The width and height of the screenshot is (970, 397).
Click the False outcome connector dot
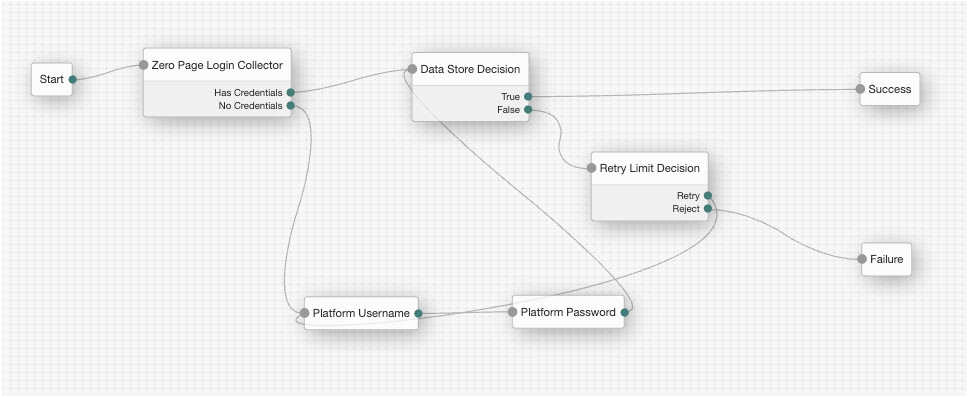(x=528, y=110)
